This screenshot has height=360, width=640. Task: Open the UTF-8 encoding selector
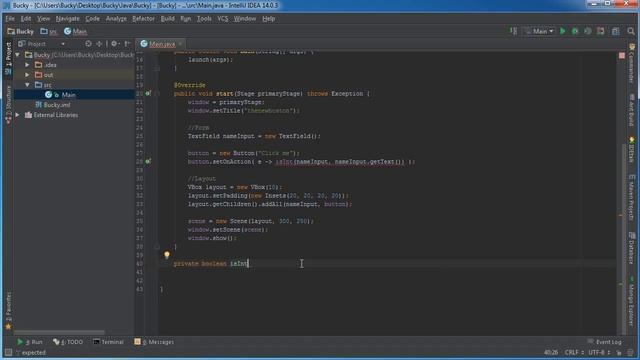pyautogui.click(x=599, y=352)
